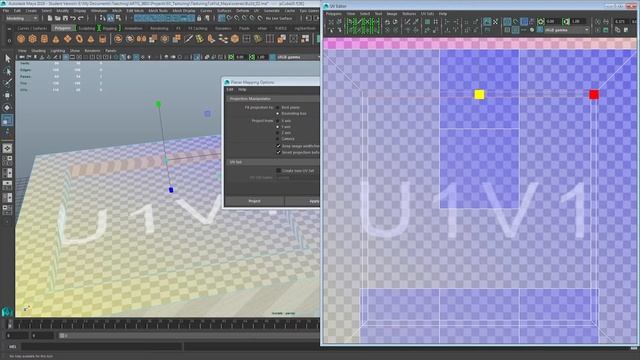
Task: Project from X axis
Action: [x=278, y=121]
